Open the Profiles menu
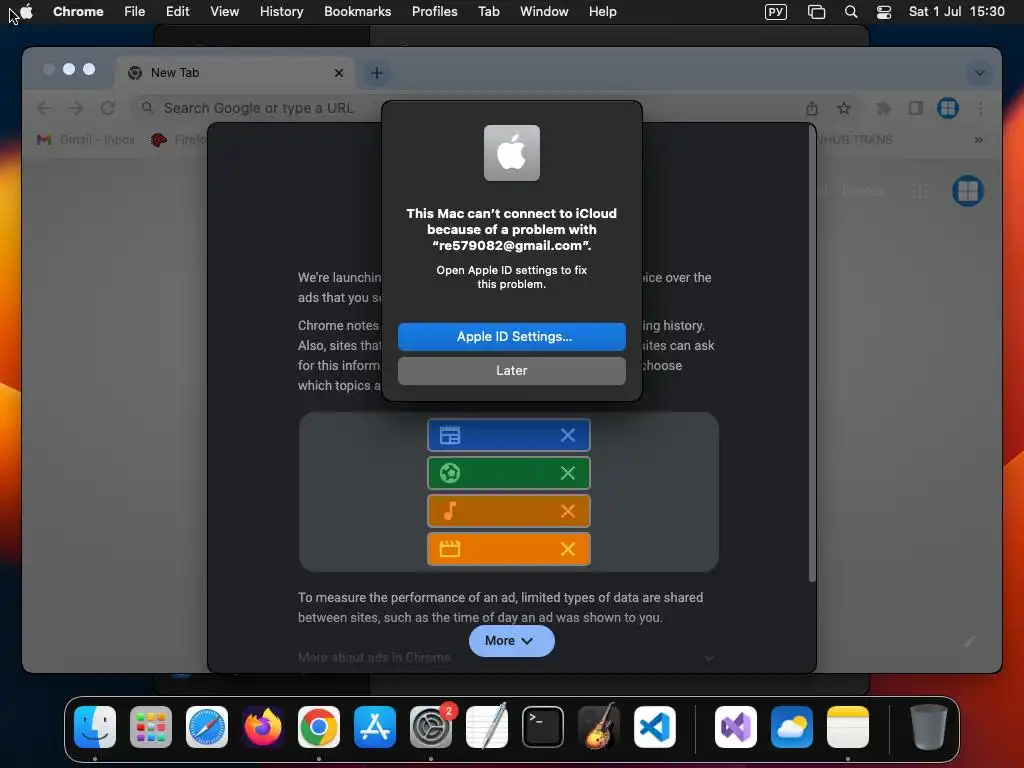The height and width of the screenshot is (768, 1024). tap(434, 11)
